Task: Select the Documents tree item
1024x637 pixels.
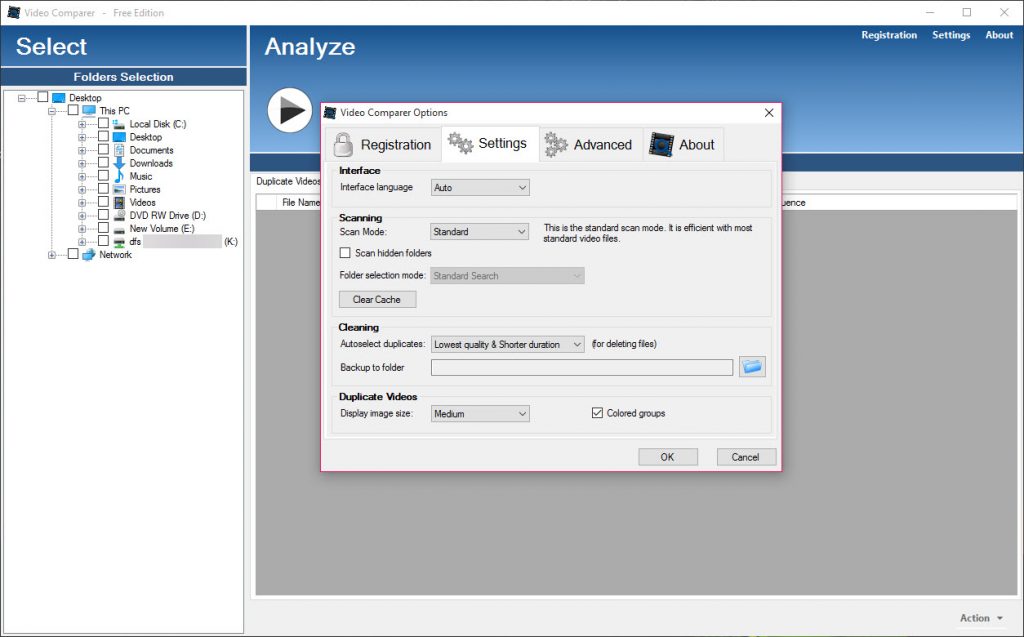Action: pyautogui.click(x=151, y=150)
